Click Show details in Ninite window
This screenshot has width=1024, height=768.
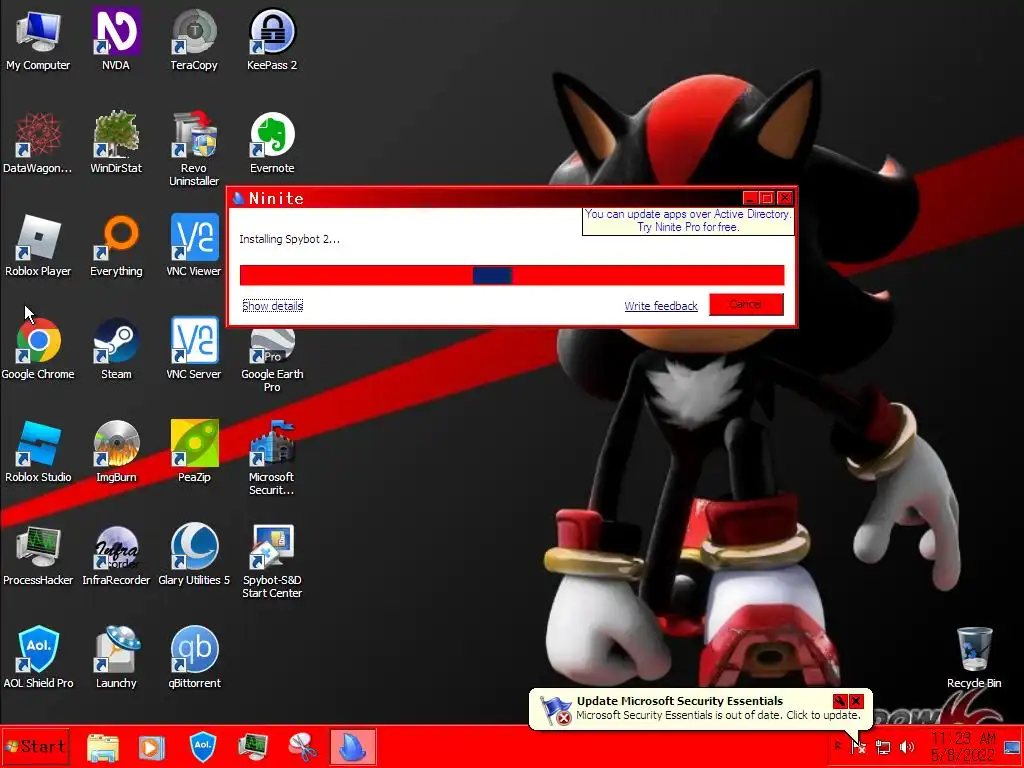tap(272, 306)
